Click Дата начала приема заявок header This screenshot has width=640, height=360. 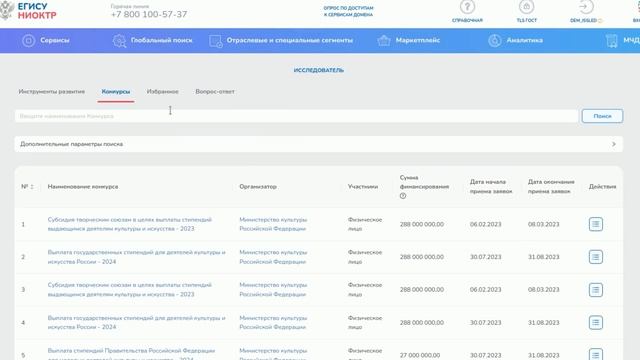point(491,187)
